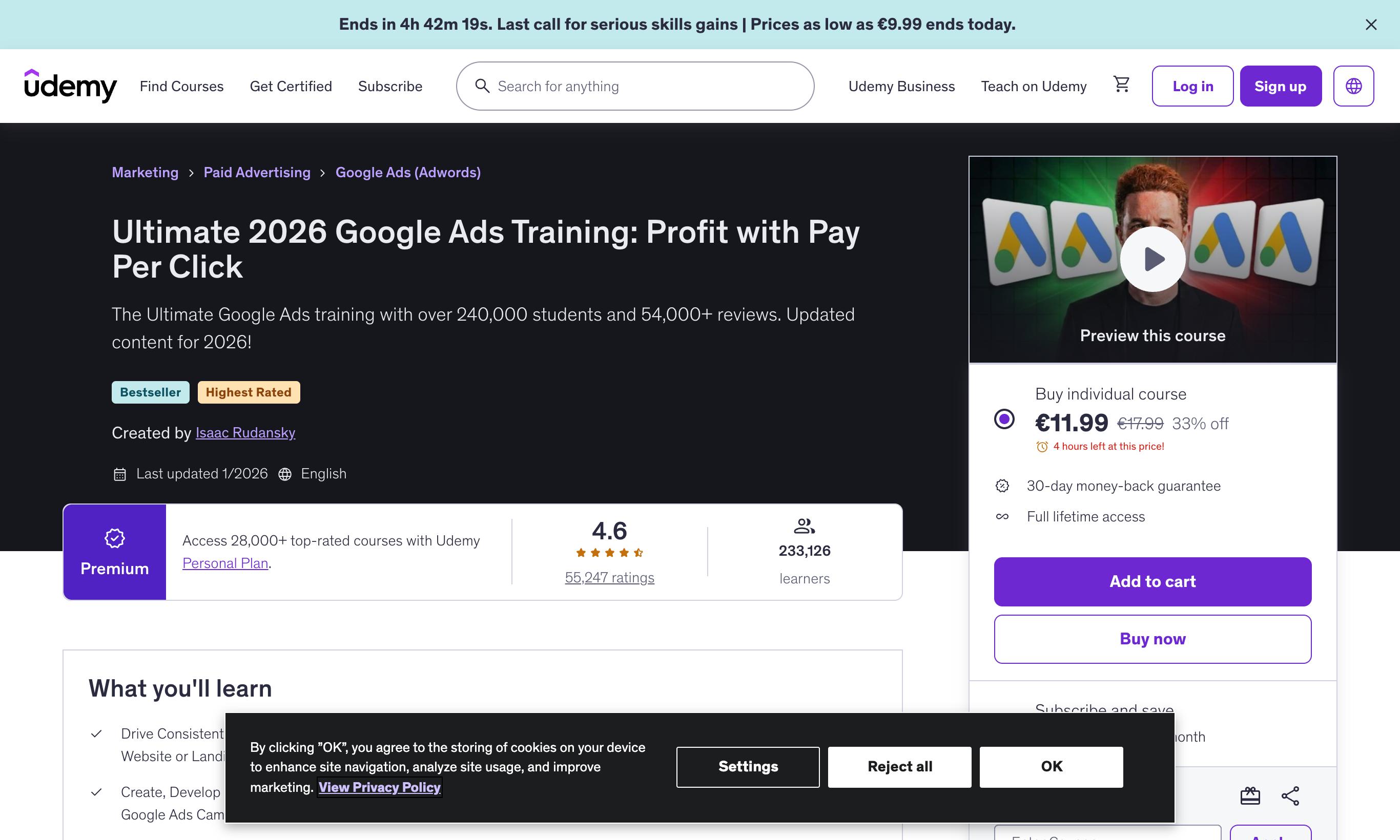Click the share course icon
The width and height of the screenshot is (1400, 840).
click(x=1290, y=796)
